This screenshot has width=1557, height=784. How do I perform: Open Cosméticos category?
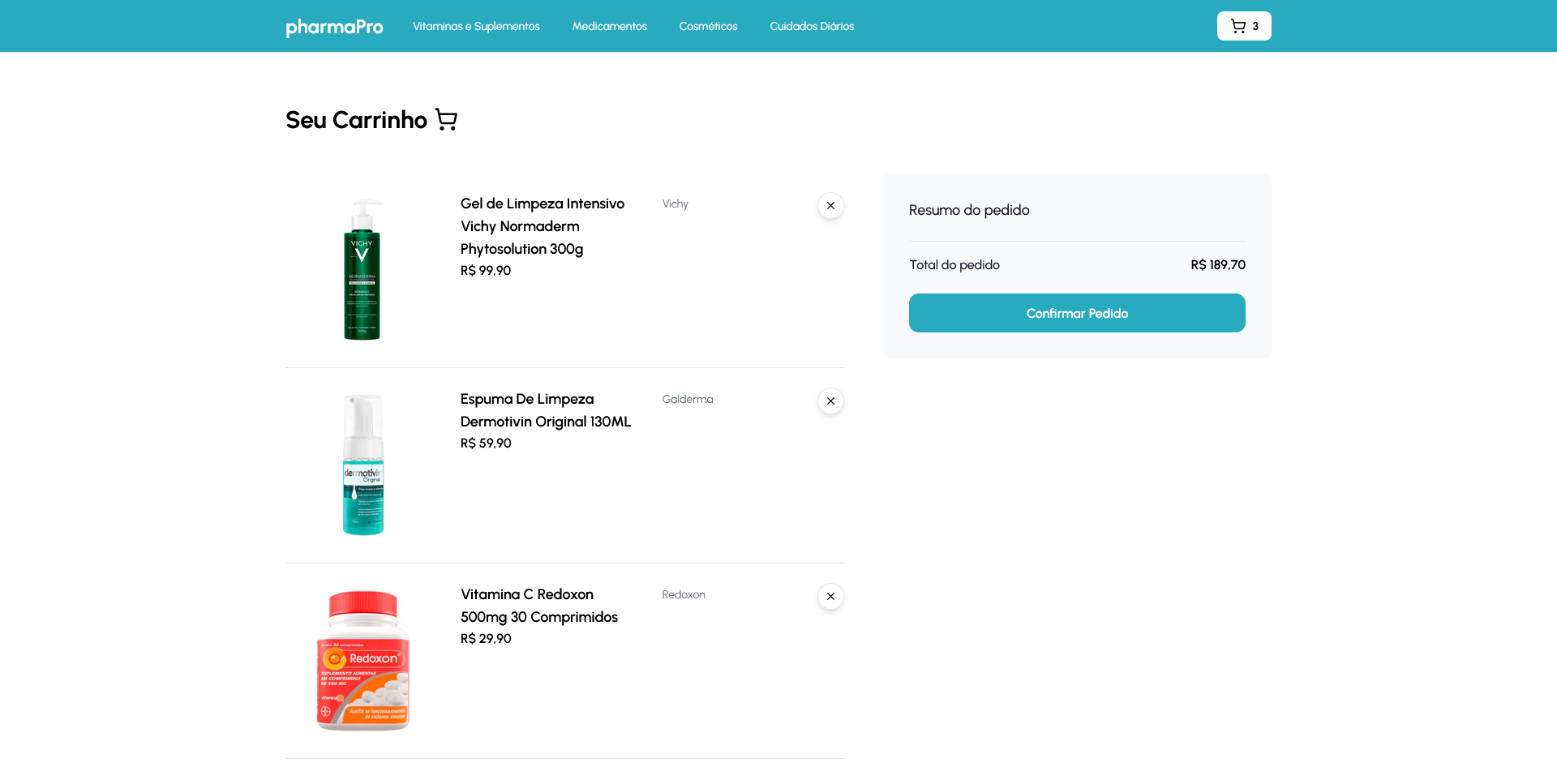tap(708, 26)
